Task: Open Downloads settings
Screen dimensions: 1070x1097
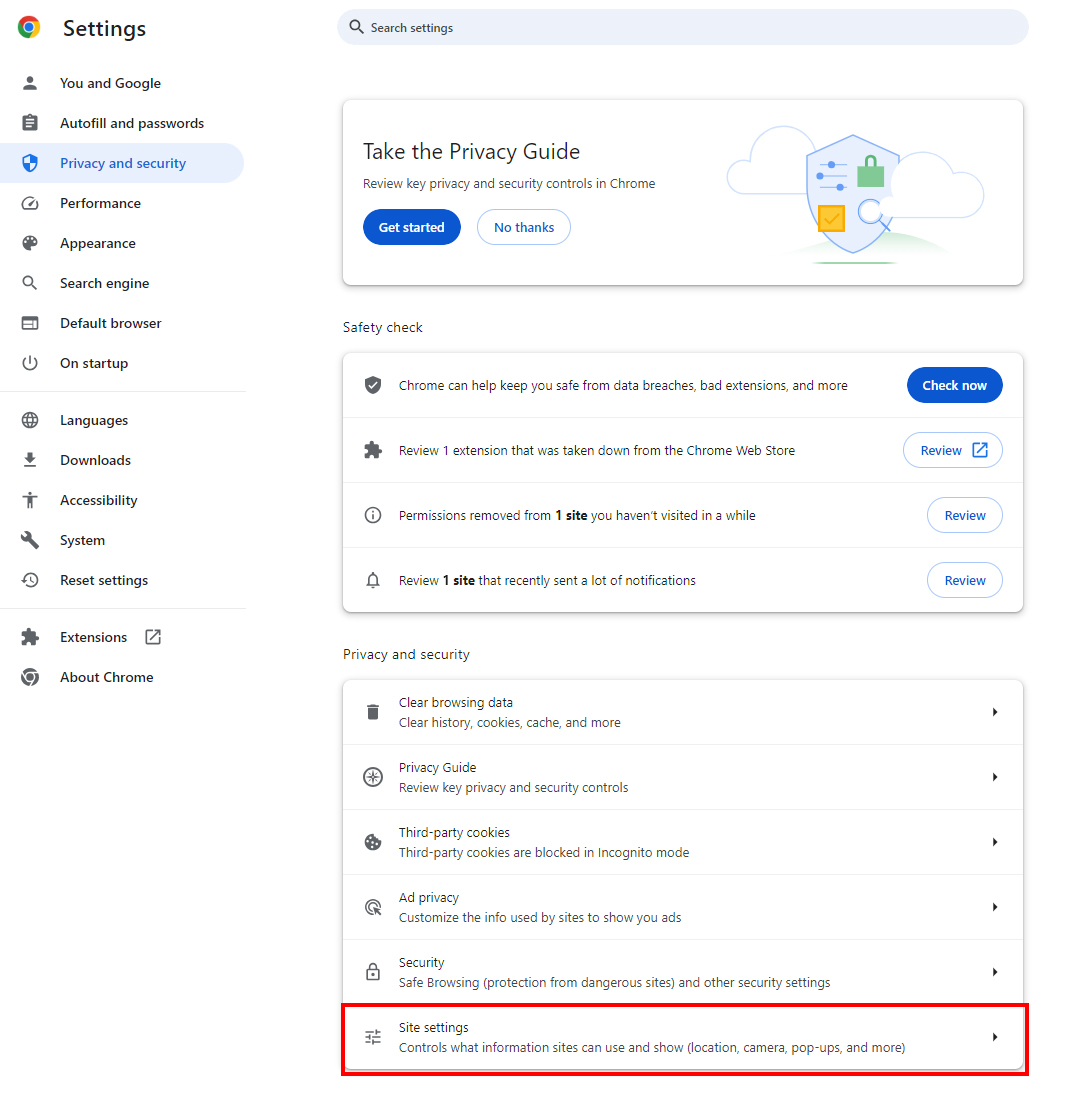Action: pos(122,460)
